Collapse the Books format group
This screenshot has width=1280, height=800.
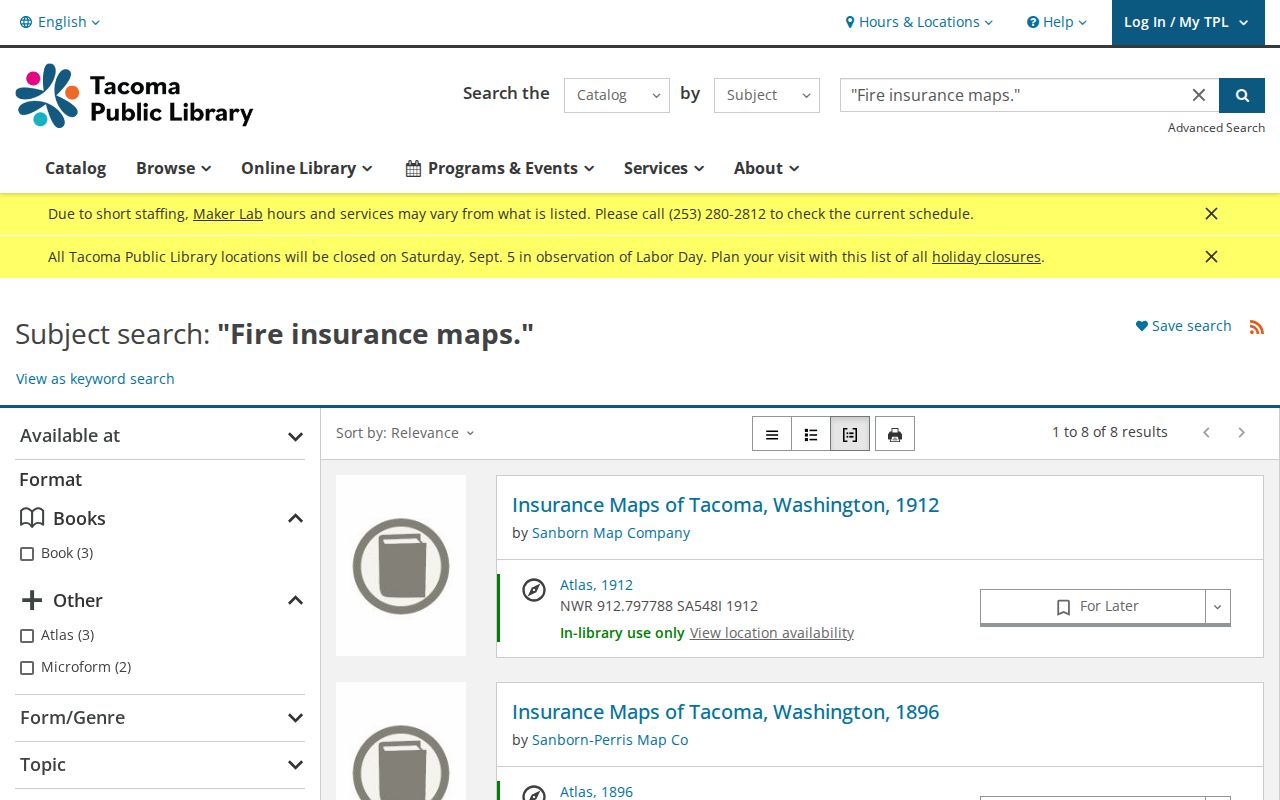click(295, 518)
